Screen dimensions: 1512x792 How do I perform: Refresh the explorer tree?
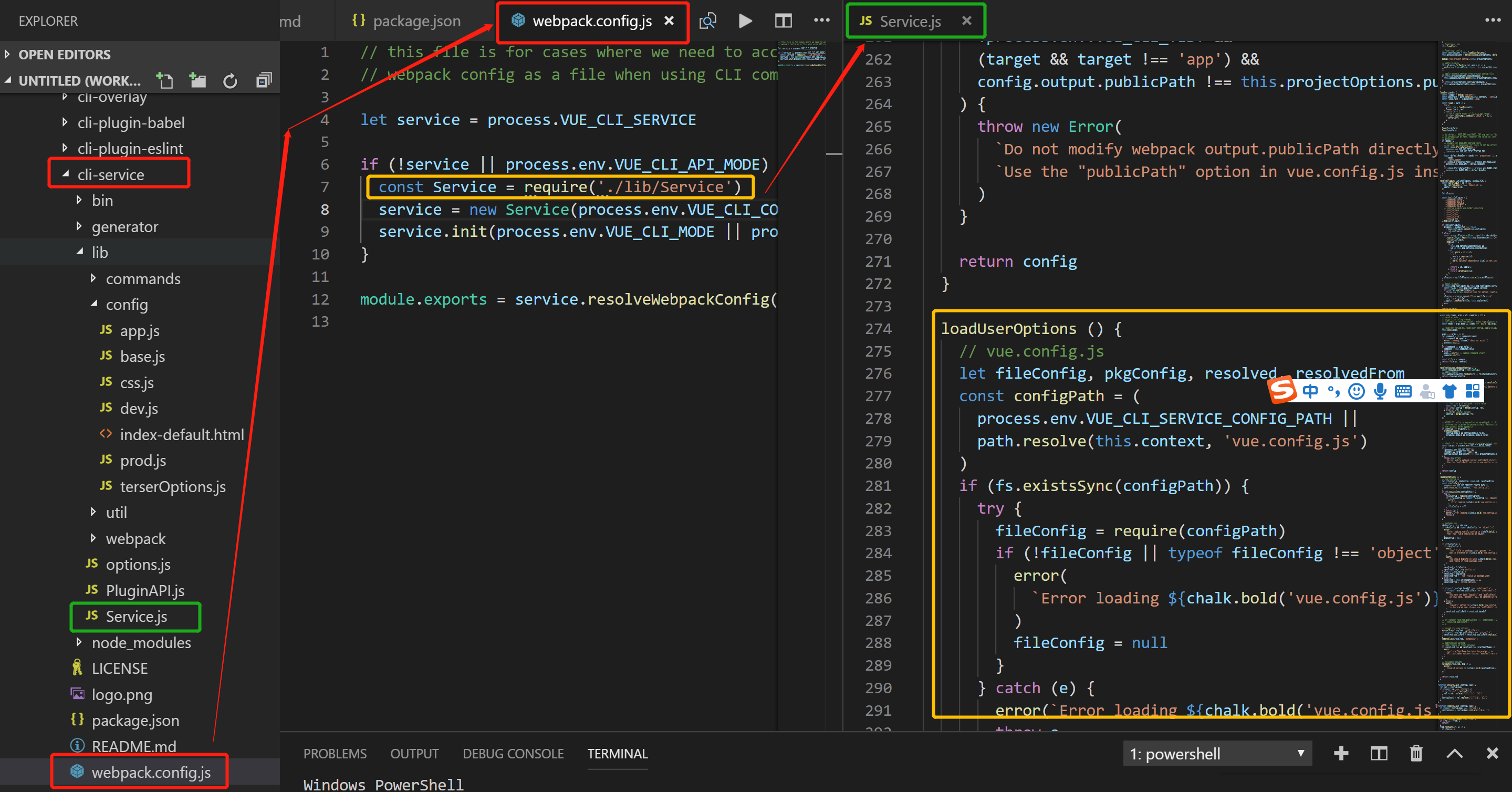230,80
